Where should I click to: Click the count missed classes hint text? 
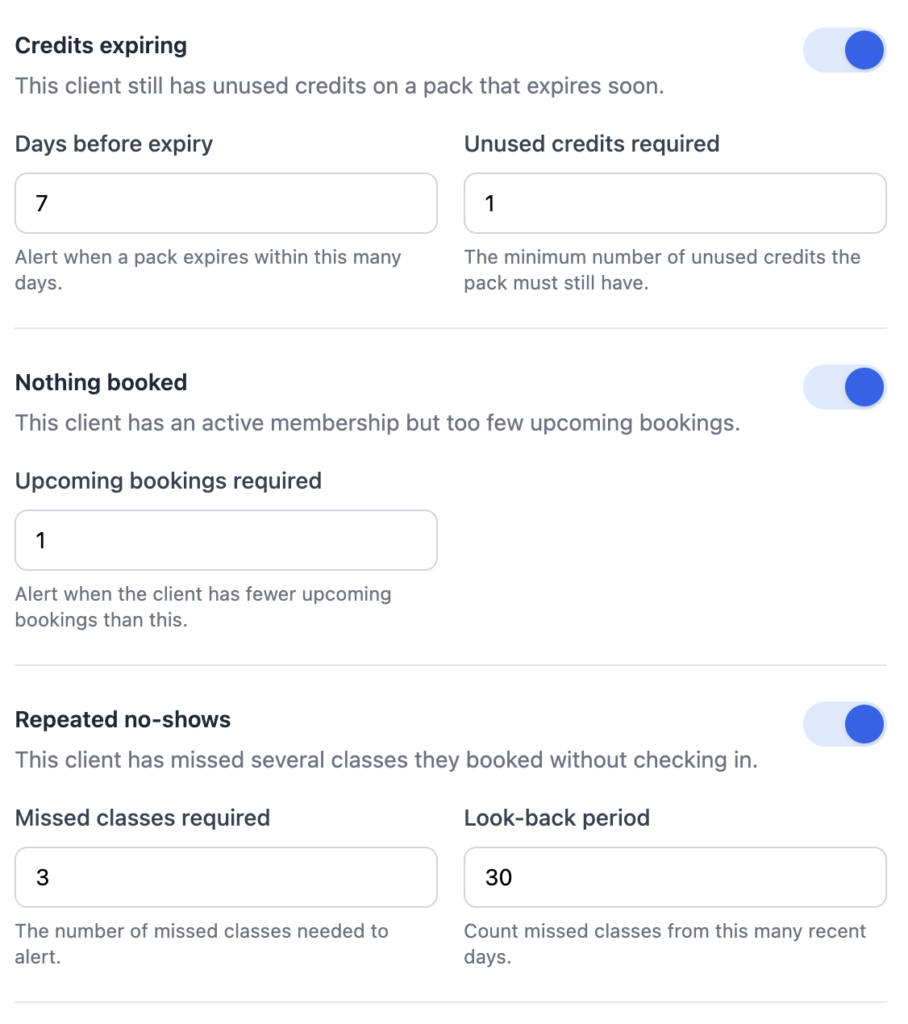[x=665, y=944]
